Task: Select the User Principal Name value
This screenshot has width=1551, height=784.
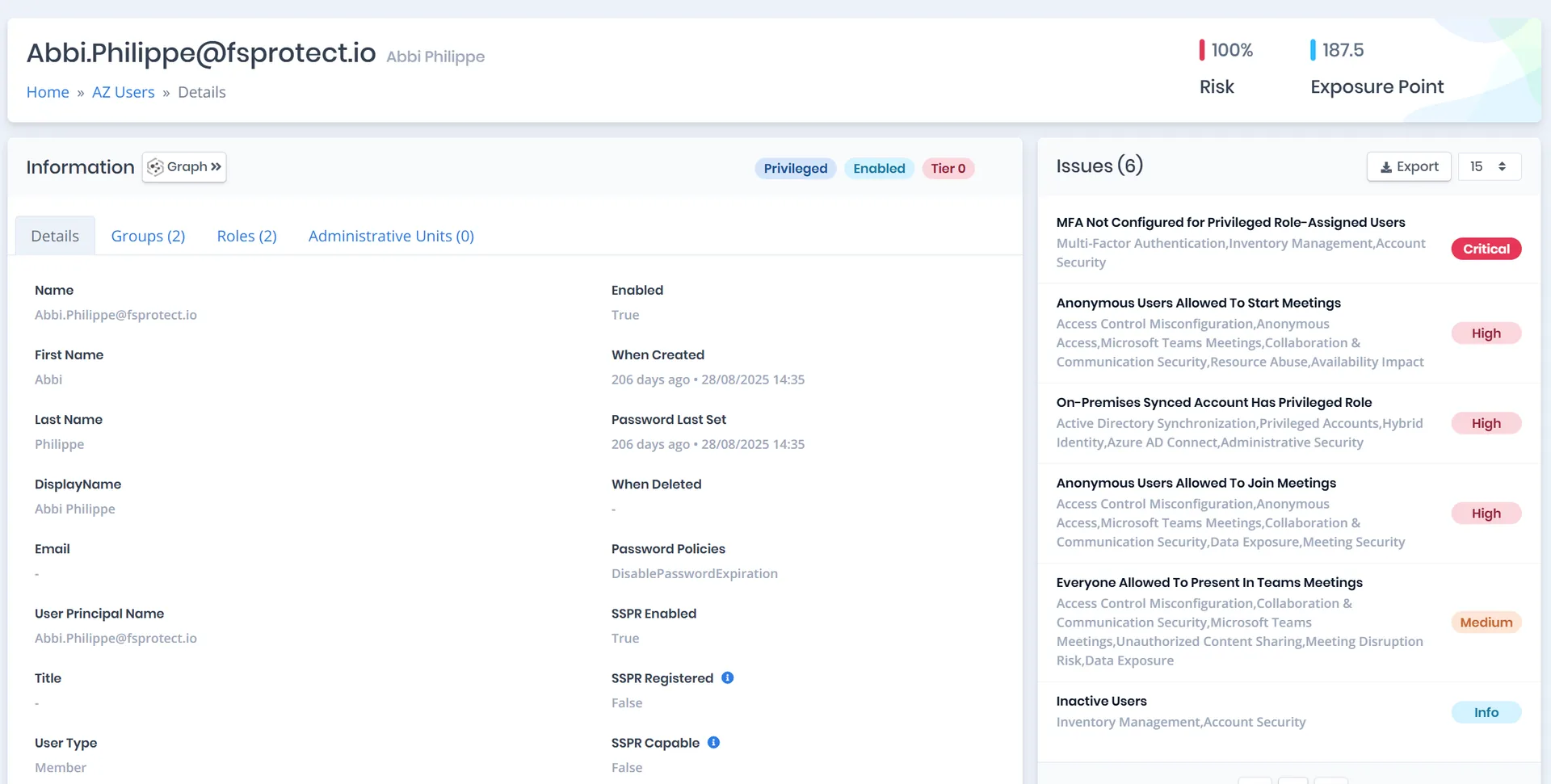Action: click(116, 638)
